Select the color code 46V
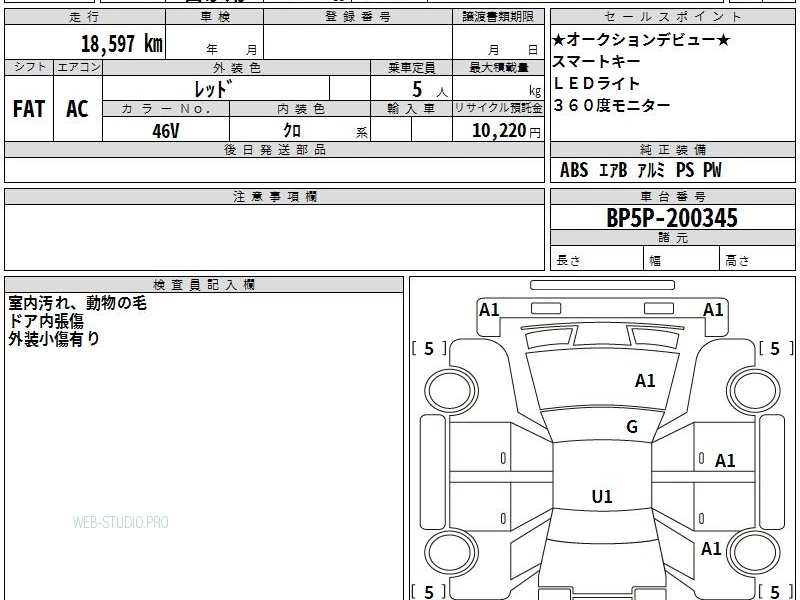This screenshot has height=600, width=800. (165, 131)
